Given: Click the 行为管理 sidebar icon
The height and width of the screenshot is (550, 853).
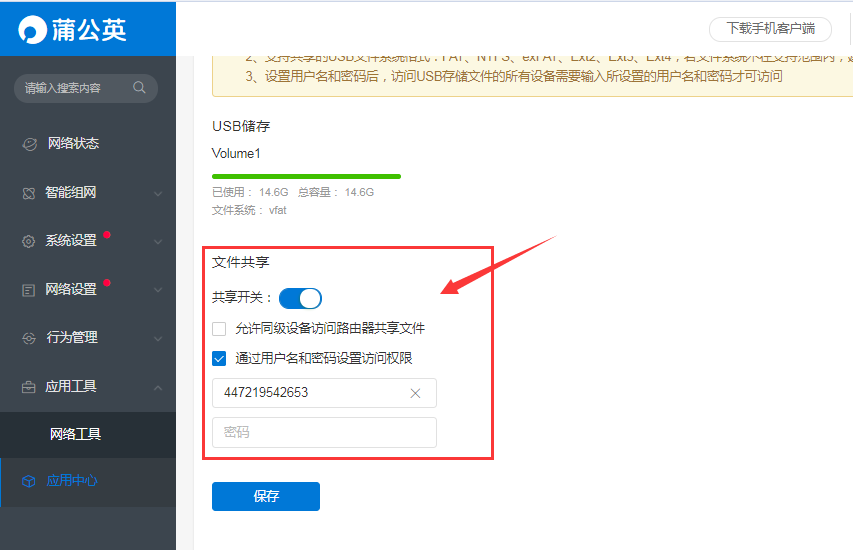Looking at the screenshot, I should (29, 338).
